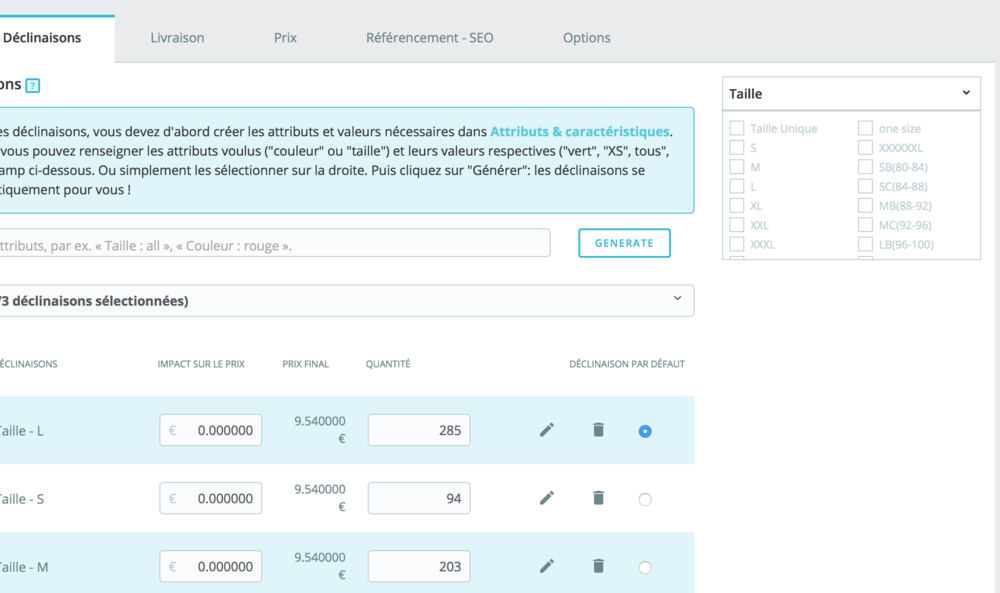The width and height of the screenshot is (1000, 593).
Task: Check the XXXXXXL size checkbox
Action: click(x=865, y=147)
